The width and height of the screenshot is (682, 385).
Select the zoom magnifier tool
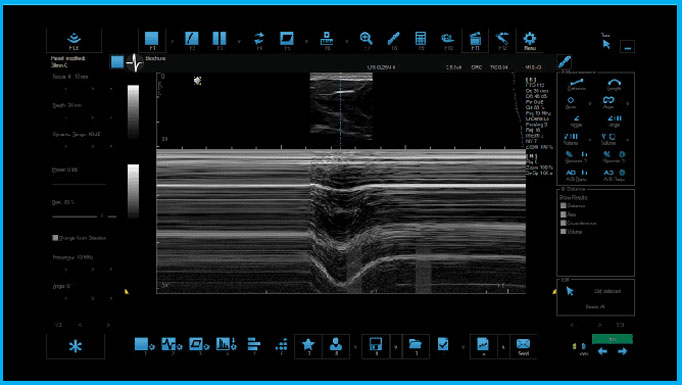pos(366,39)
